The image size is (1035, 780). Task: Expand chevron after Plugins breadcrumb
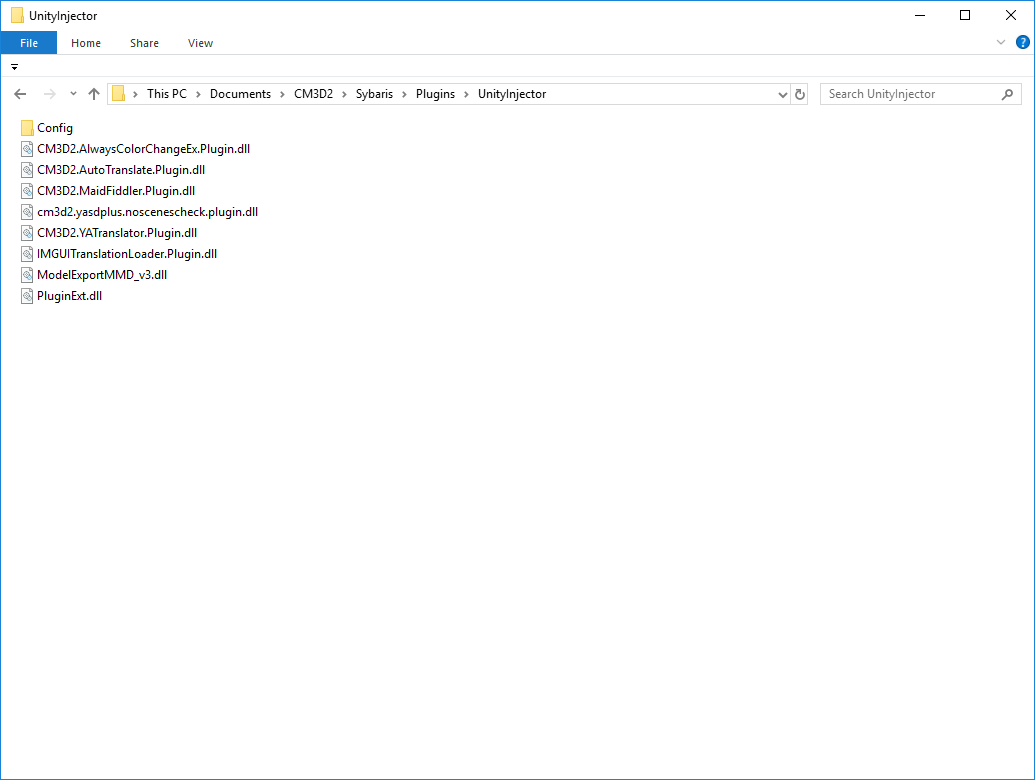click(x=466, y=94)
